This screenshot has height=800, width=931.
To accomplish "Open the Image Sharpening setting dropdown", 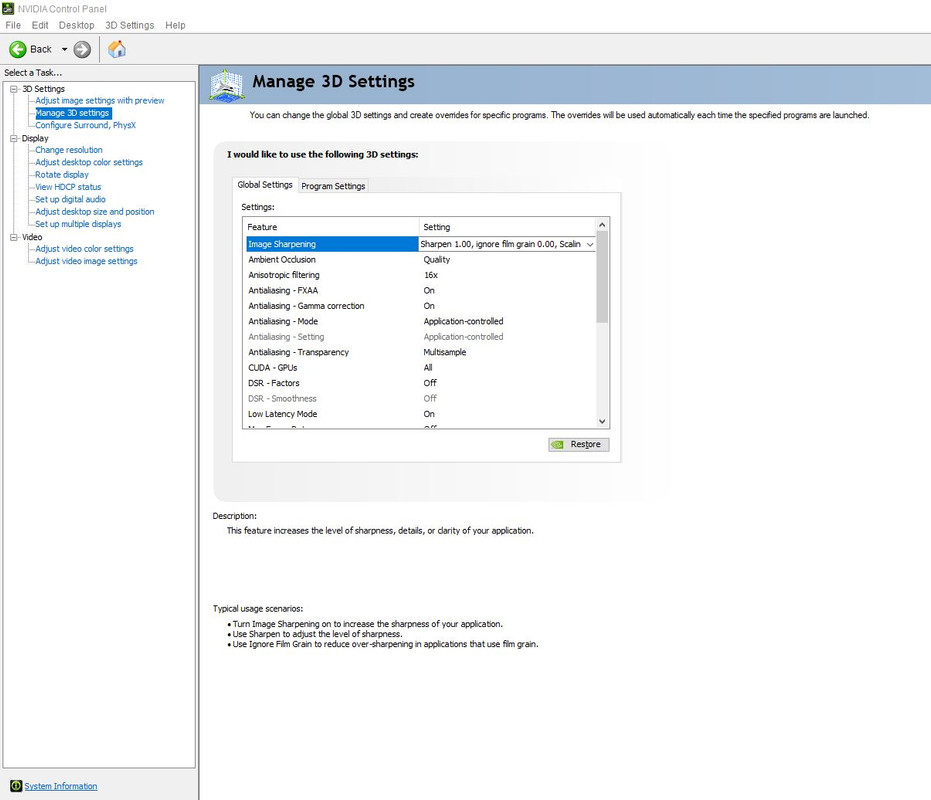I will coord(590,244).
